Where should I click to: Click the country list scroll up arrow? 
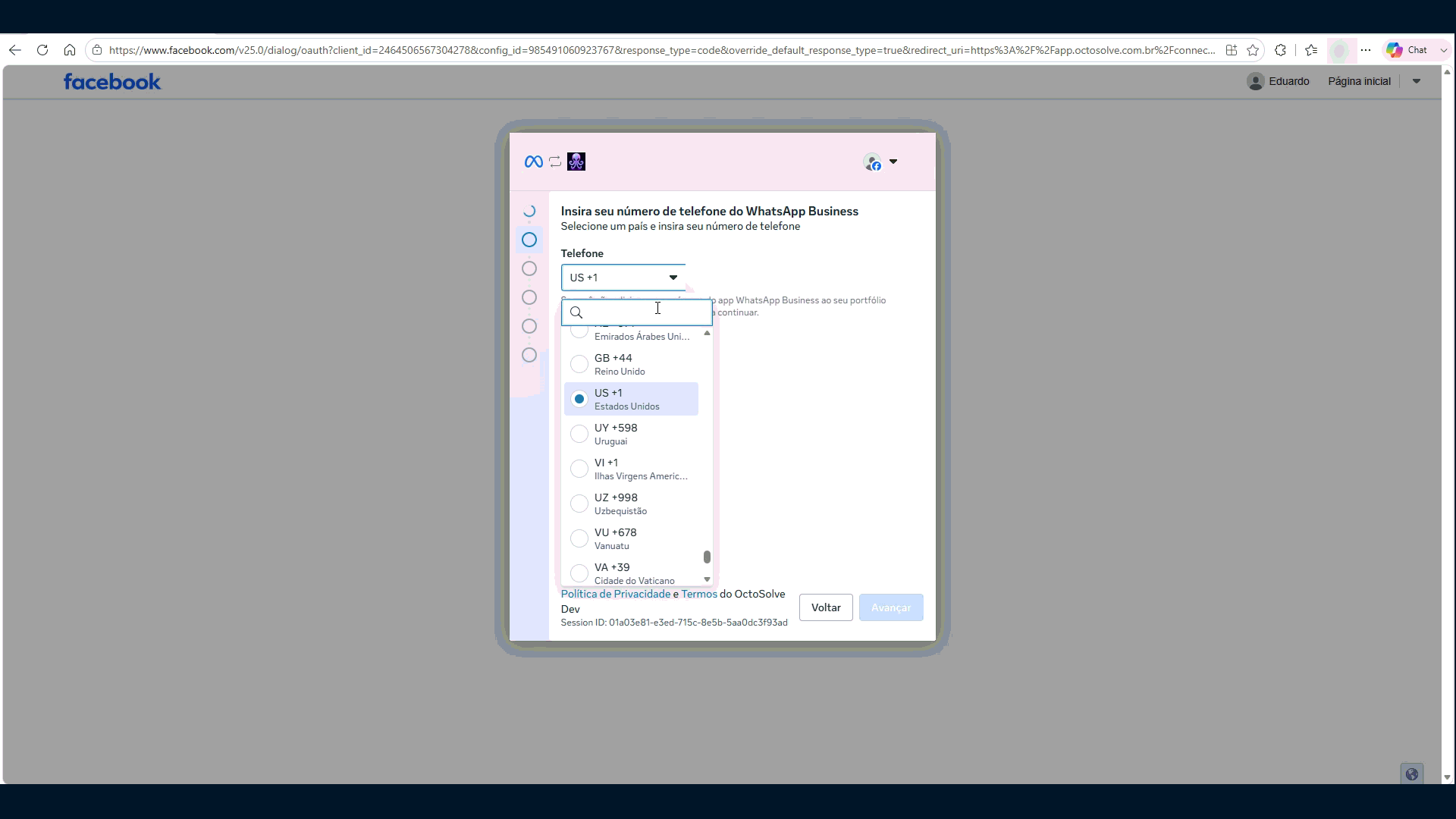(707, 333)
